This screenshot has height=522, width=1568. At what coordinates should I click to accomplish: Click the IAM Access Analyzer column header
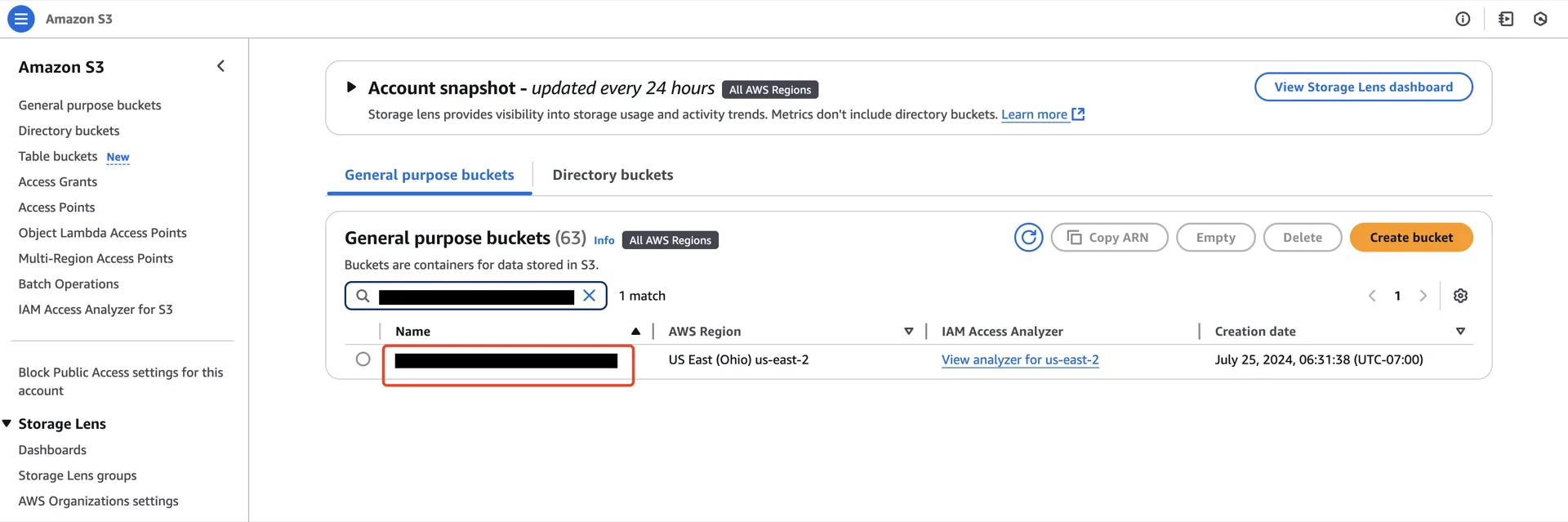pyautogui.click(x=1002, y=332)
